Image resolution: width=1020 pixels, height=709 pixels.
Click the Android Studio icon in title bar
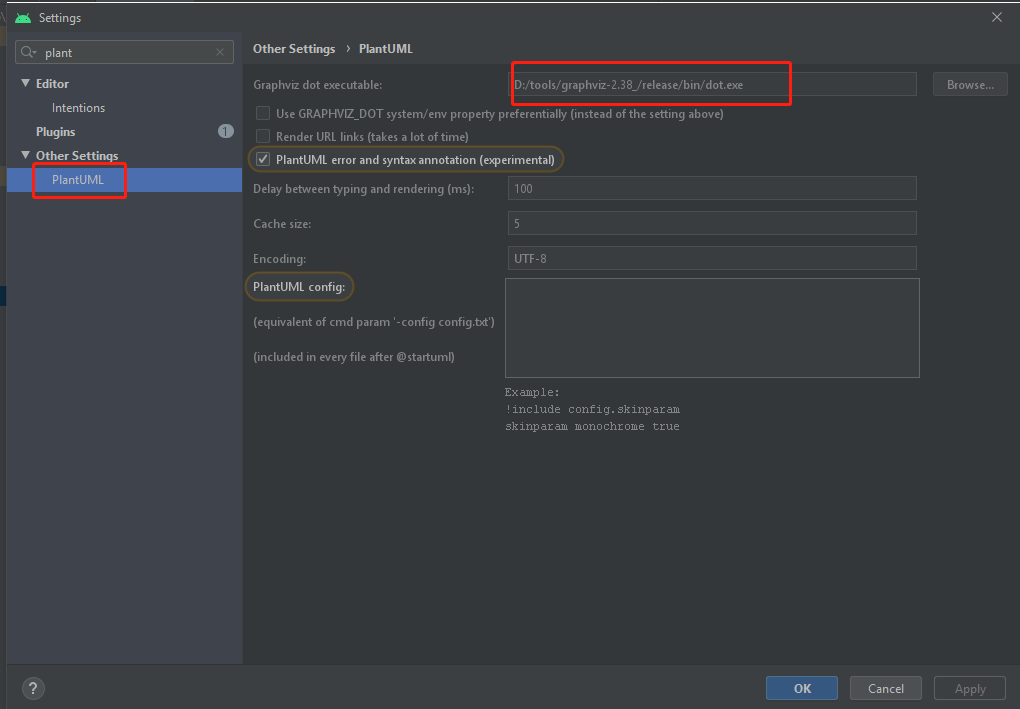[23, 18]
